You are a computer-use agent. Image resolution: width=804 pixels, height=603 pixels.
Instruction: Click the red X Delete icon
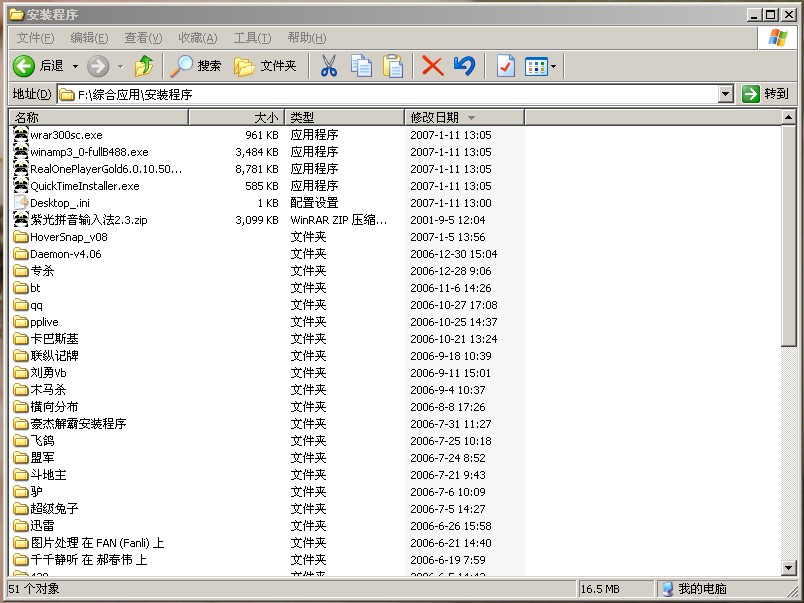point(432,66)
